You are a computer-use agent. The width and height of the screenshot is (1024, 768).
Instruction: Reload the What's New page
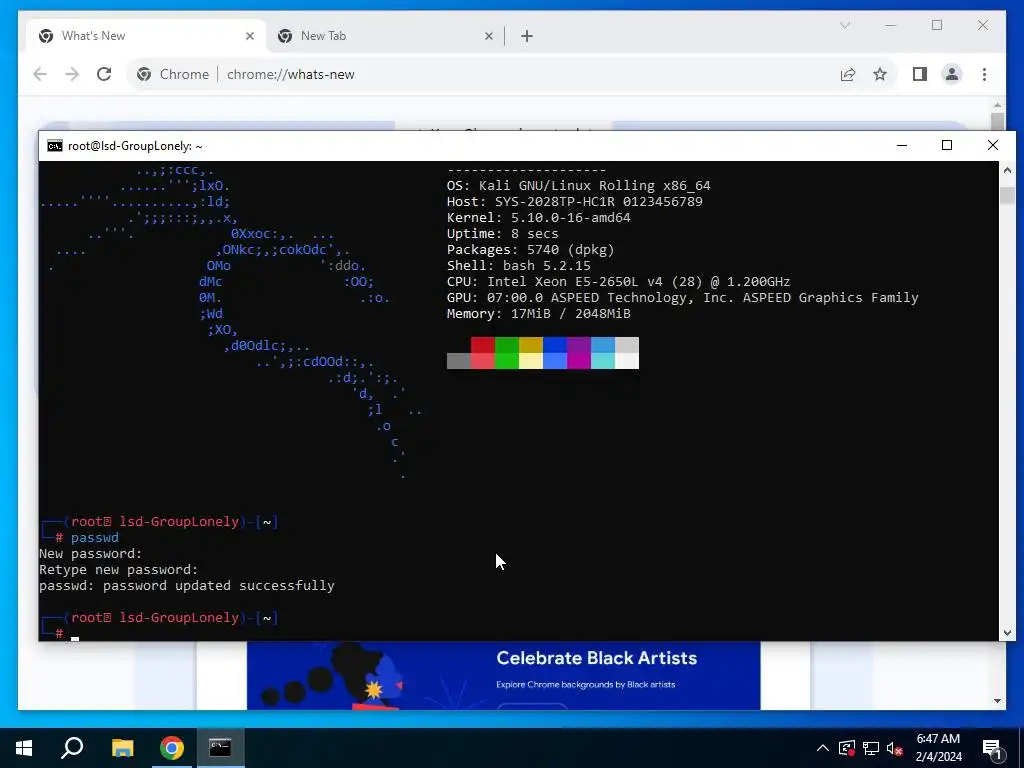(x=104, y=74)
